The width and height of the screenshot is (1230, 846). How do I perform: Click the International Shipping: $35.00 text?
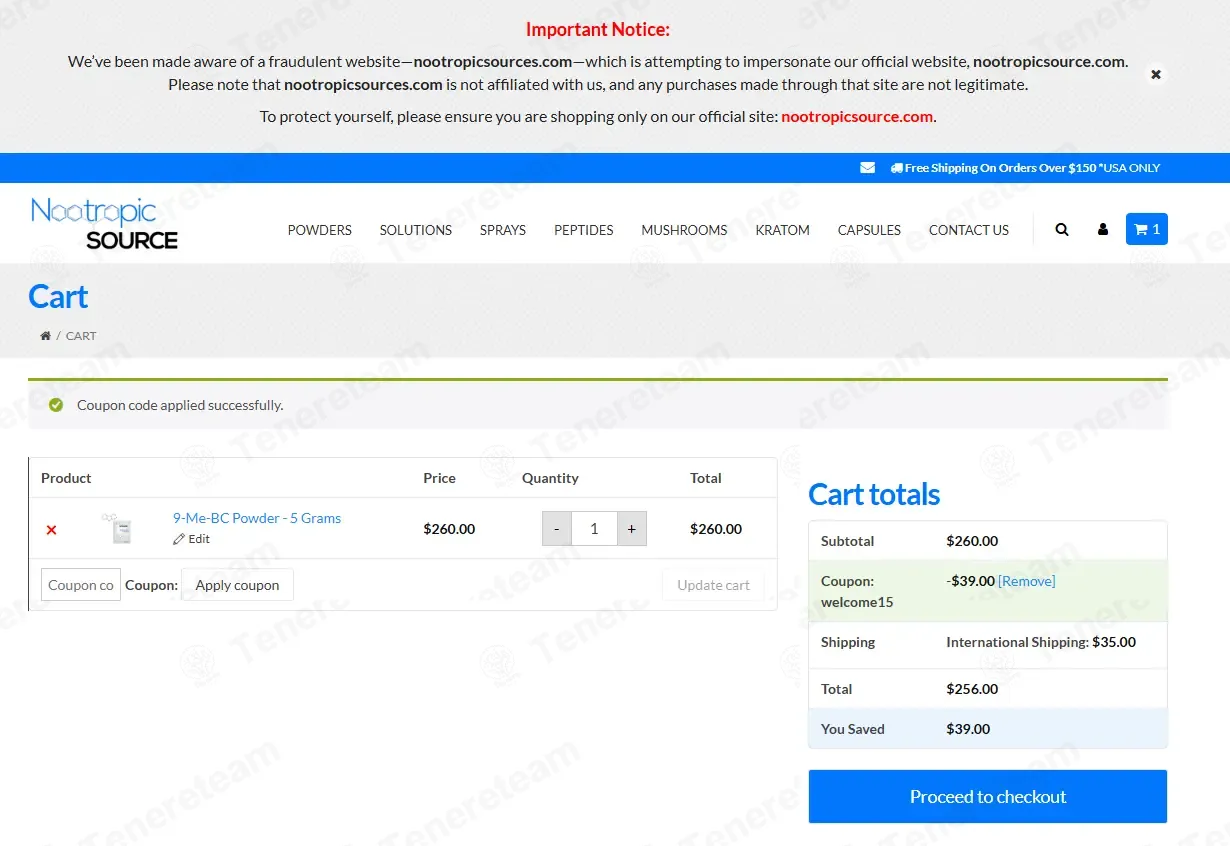[x=1041, y=642]
